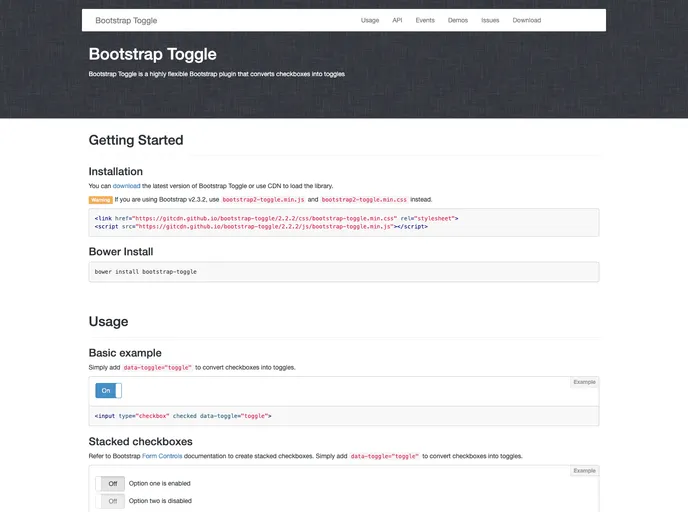Click the Bootstrap Toggle tagline
Viewport: 688px width, 512px height.
[x=217, y=74]
